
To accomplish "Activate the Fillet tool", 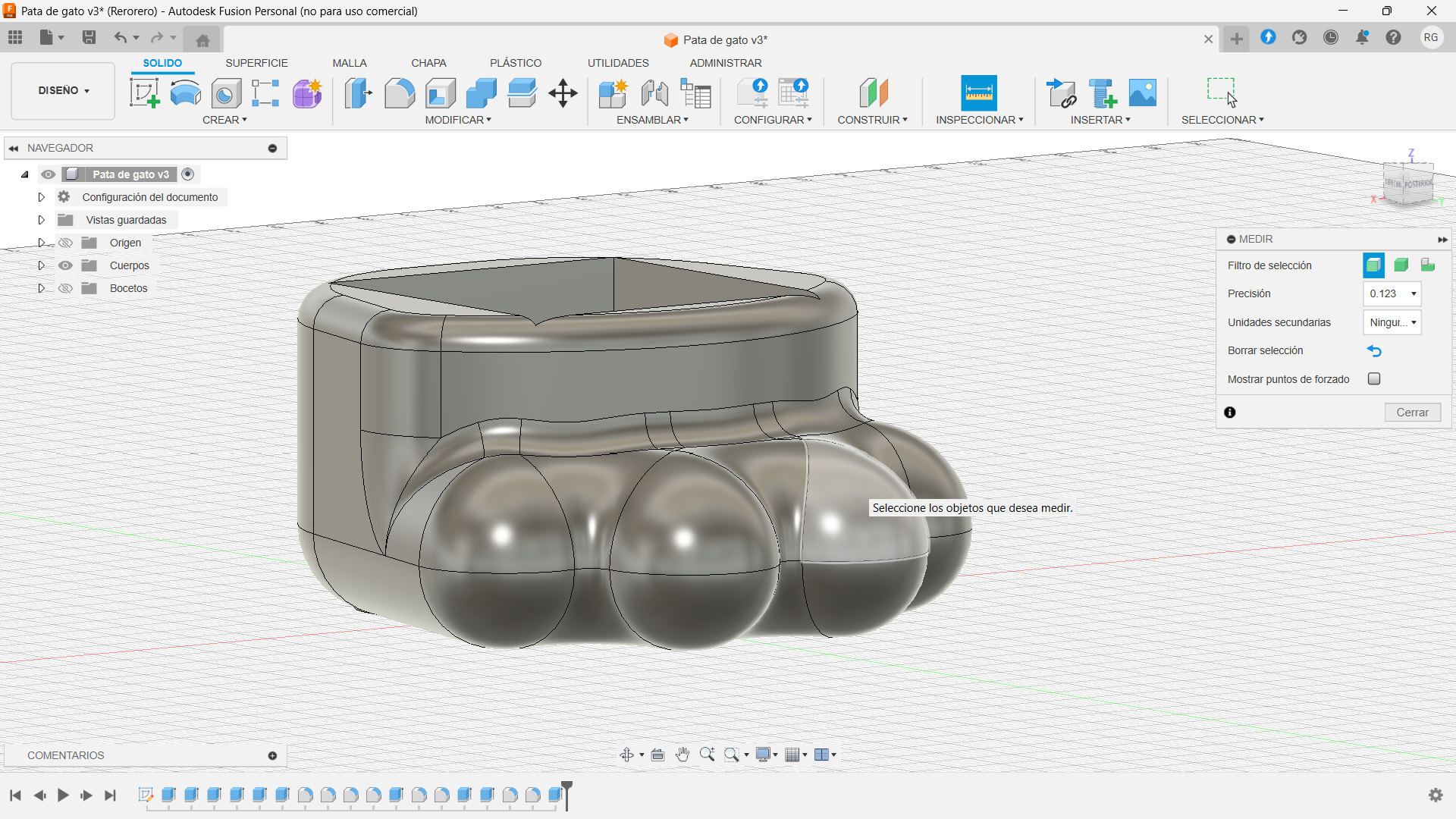I will click(400, 93).
